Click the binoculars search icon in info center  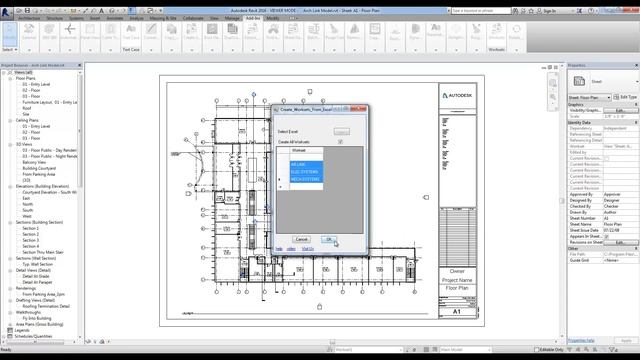click(x=516, y=11)
